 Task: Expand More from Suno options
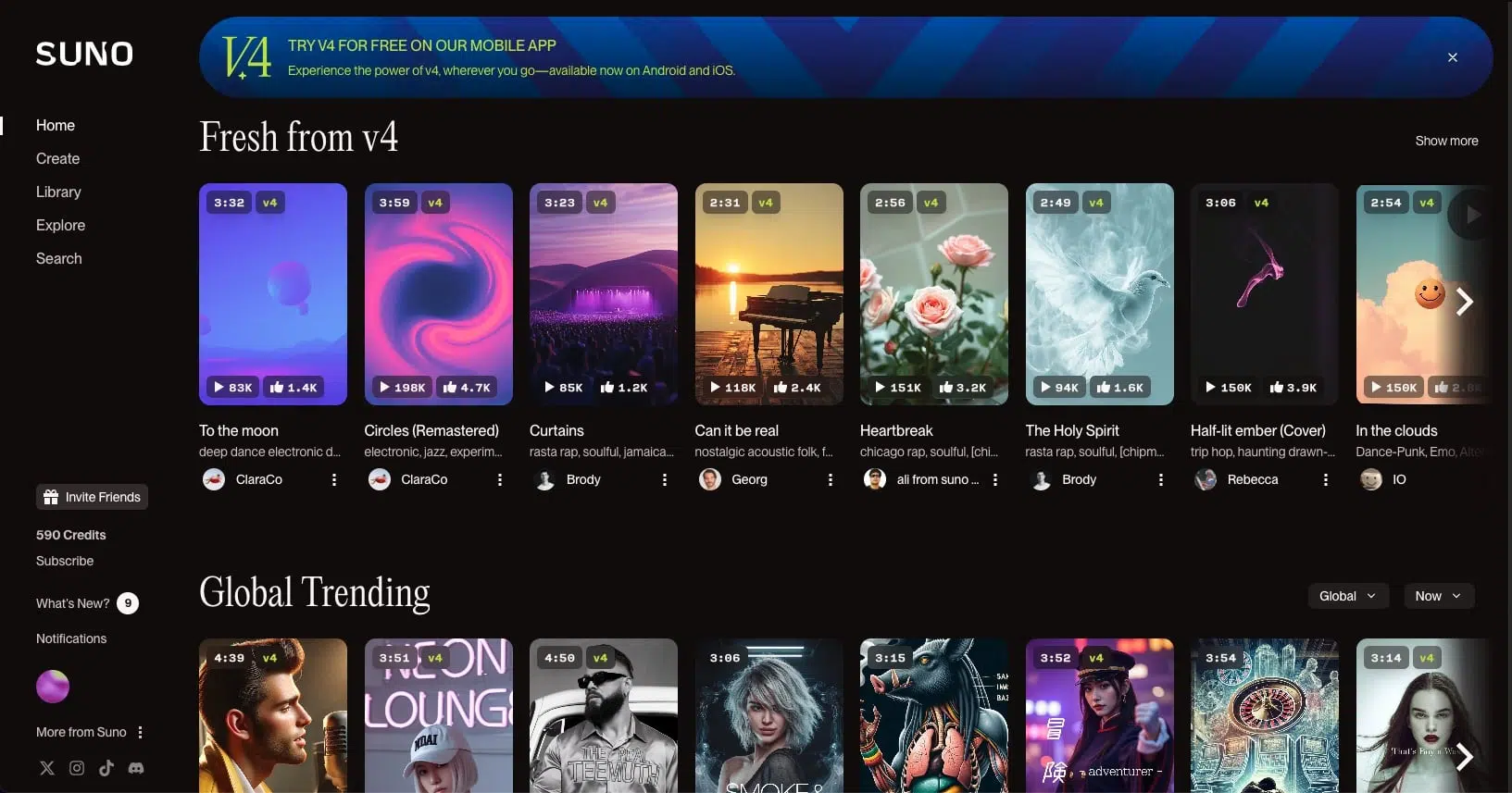point(141,732)
